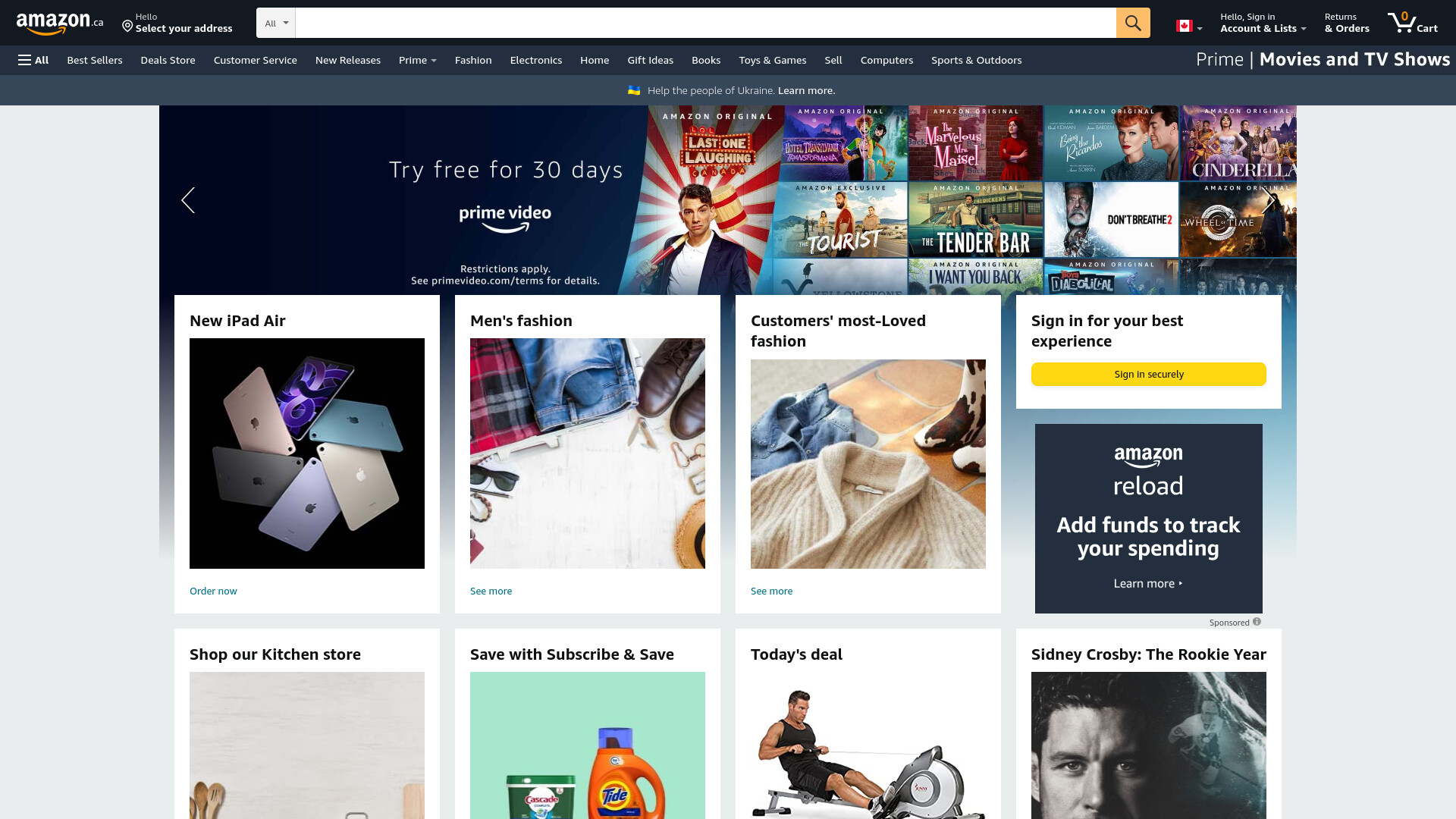Show next carousel slide arrow

tap(1268, 200)
